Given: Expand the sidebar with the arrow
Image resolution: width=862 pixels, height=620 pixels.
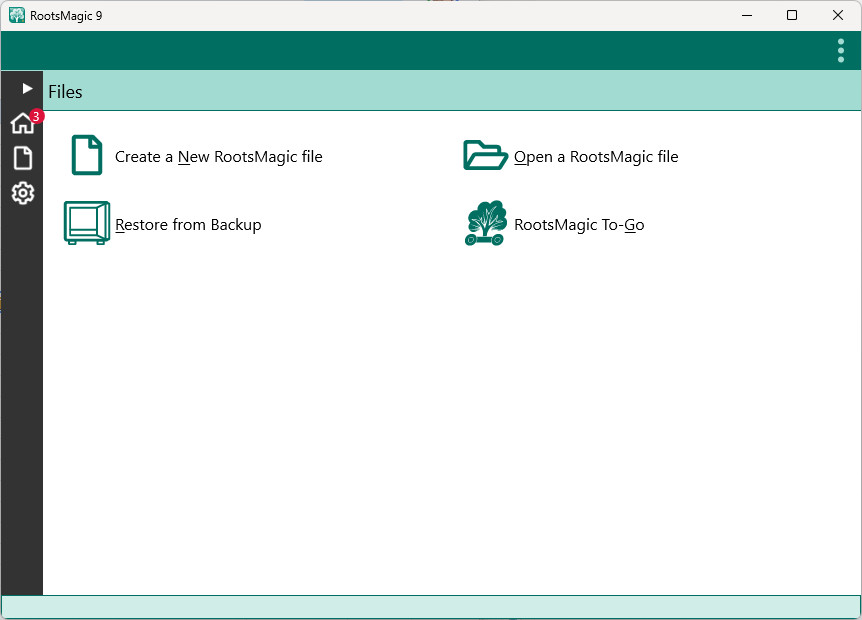Looking at the screenshot, I should coord(27,89).
